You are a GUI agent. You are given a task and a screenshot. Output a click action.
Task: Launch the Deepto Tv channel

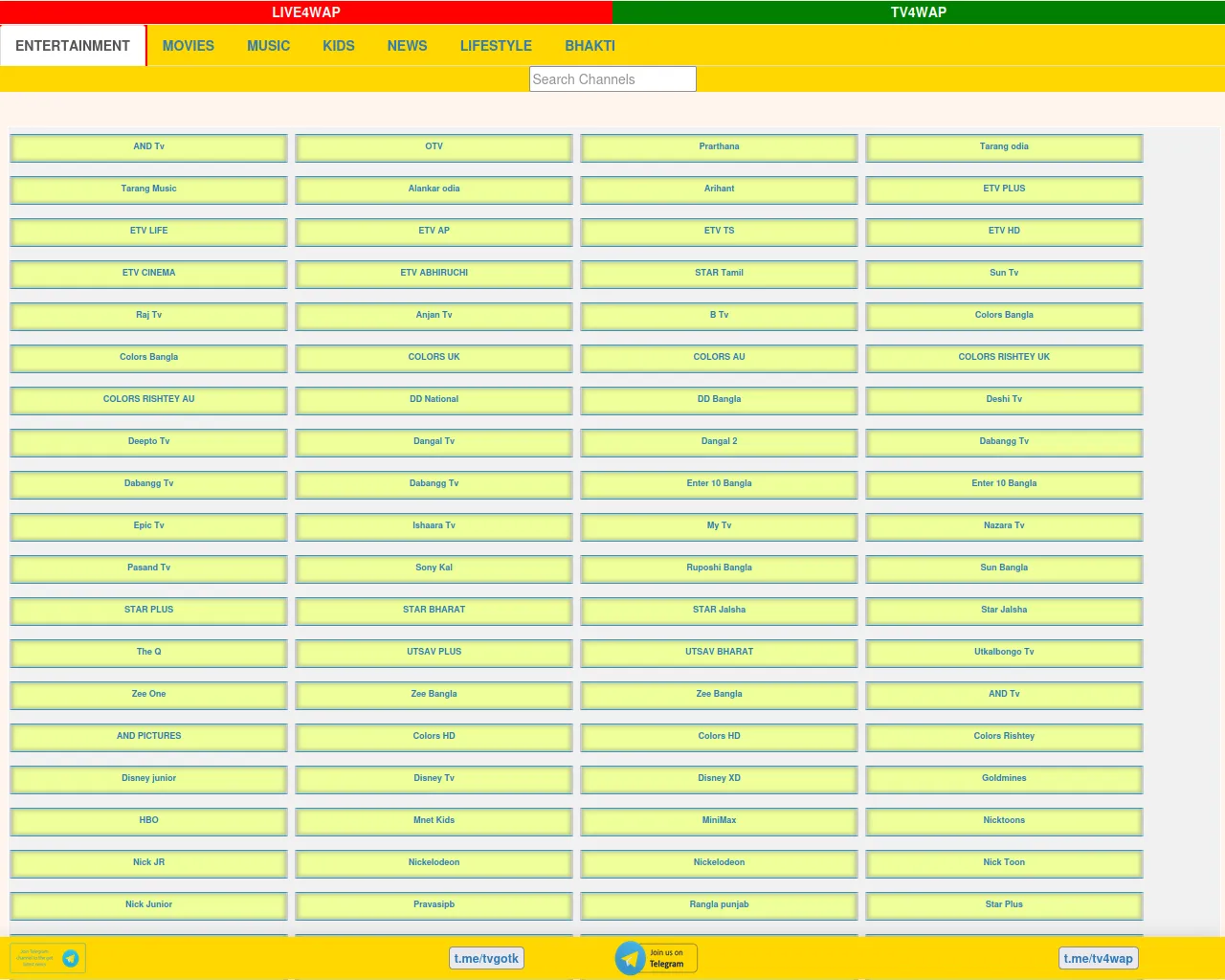click(x=149, y=442)
